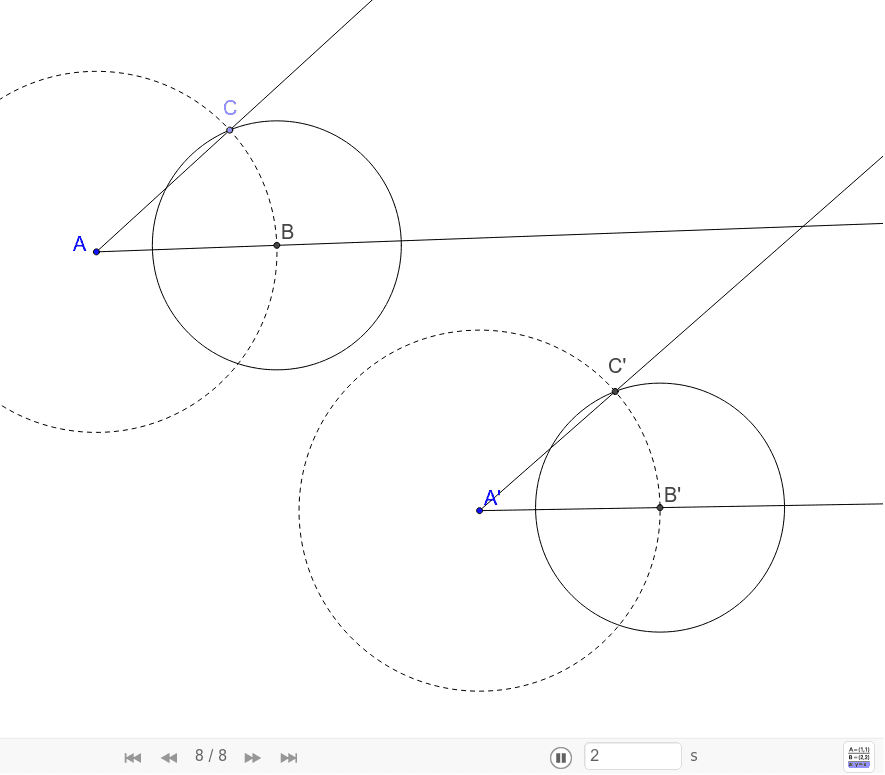The width and height of the screenshot is (885, 775).
Task: Select point A' in lower construction
Action: 479,510
